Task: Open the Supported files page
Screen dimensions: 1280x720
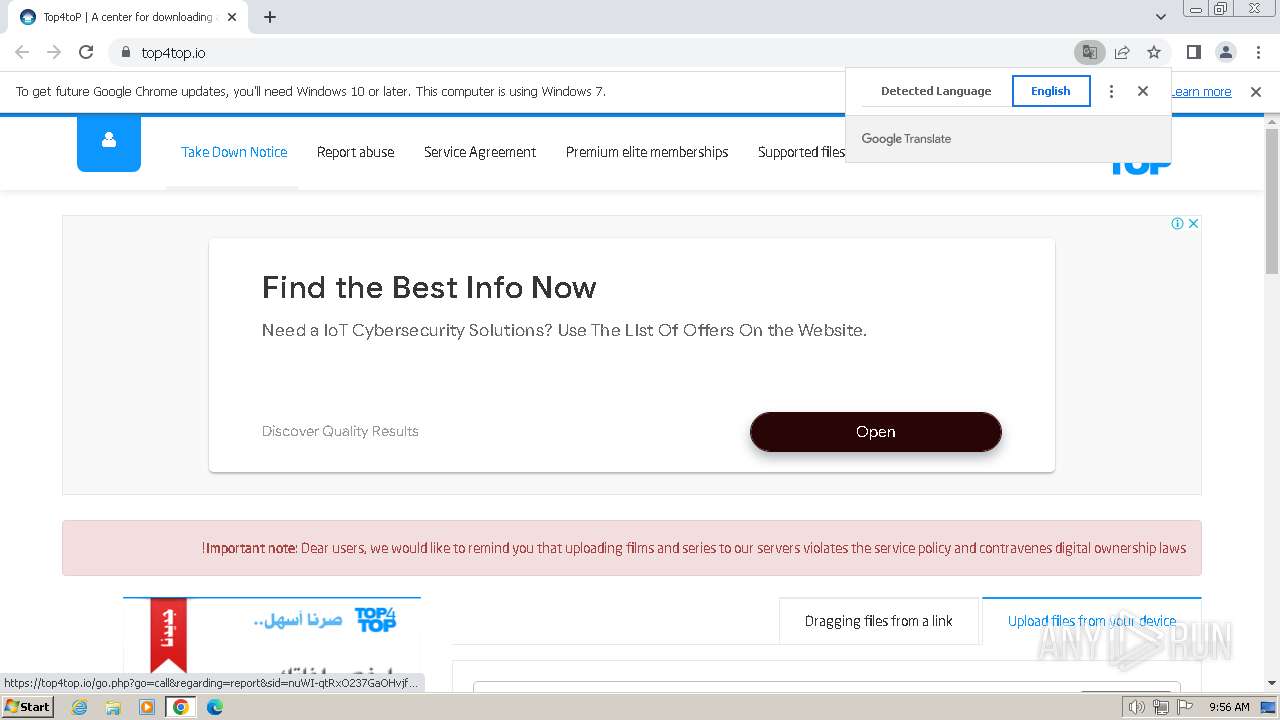Action: [x=801, y=152]
